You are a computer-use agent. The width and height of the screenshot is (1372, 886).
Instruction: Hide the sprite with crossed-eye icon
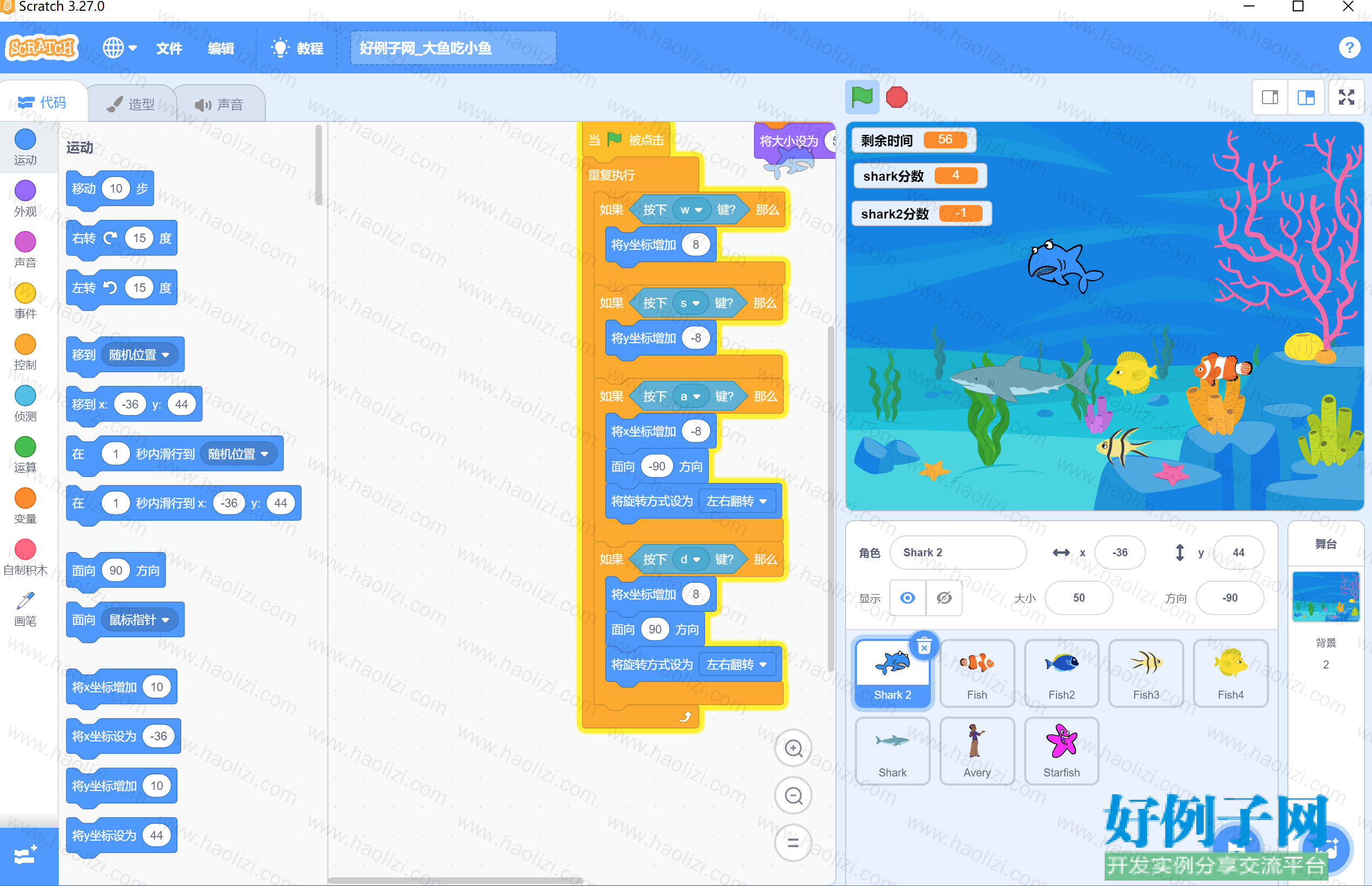tap(944, 598)
